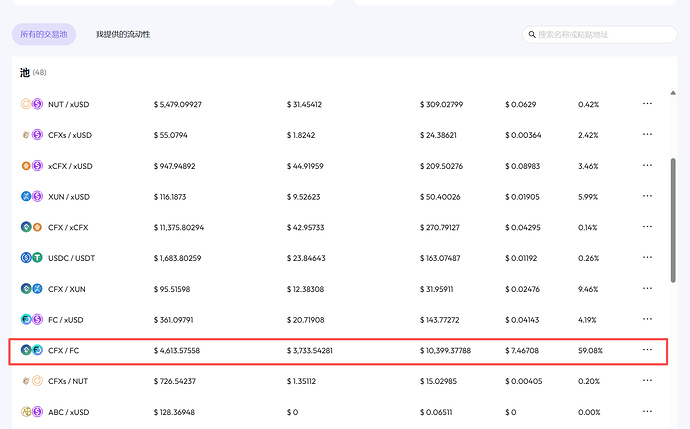Open more options for NUT / xUSD pool
690x429 pixels.
coord(647,104)
